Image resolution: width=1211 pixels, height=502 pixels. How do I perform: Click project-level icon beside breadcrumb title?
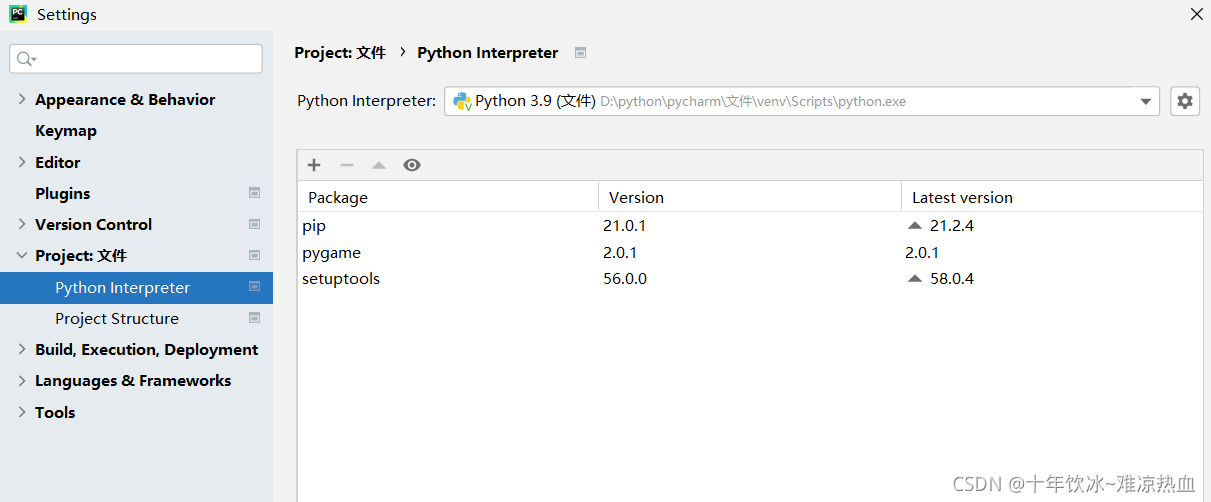(580, 53)
